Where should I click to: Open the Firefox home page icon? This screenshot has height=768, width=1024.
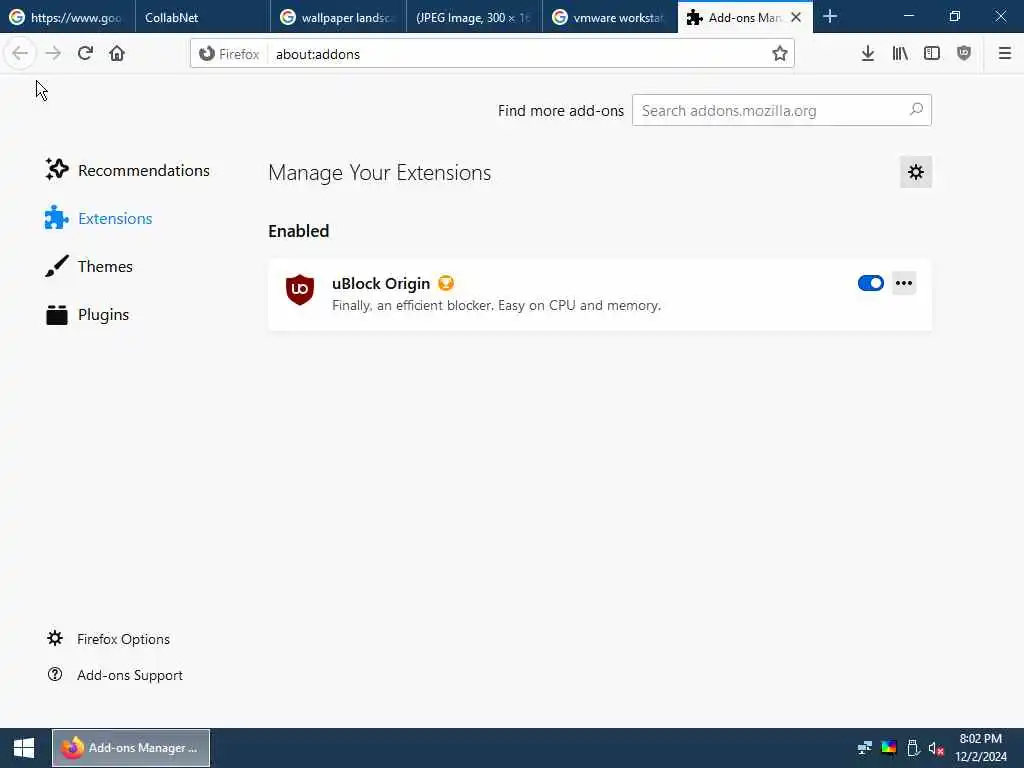(117, 54)
